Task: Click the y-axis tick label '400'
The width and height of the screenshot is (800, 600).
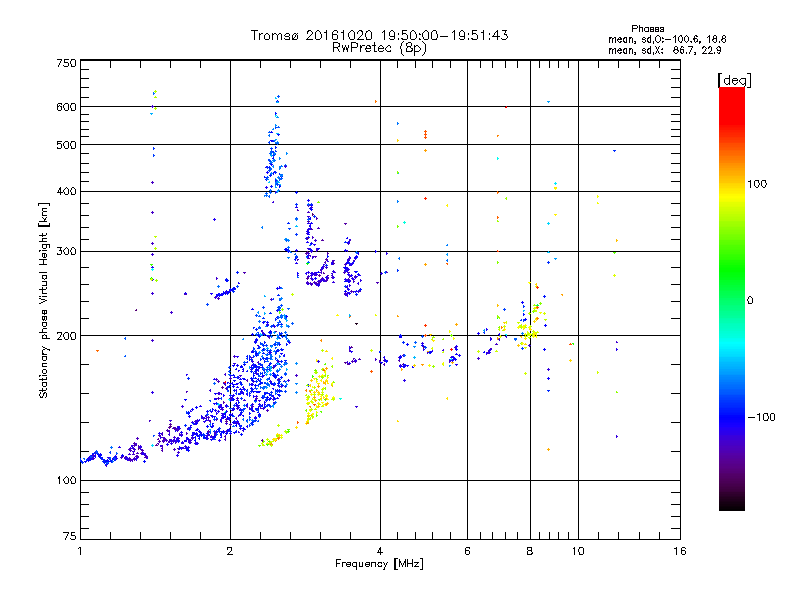Action: (66, 192)
